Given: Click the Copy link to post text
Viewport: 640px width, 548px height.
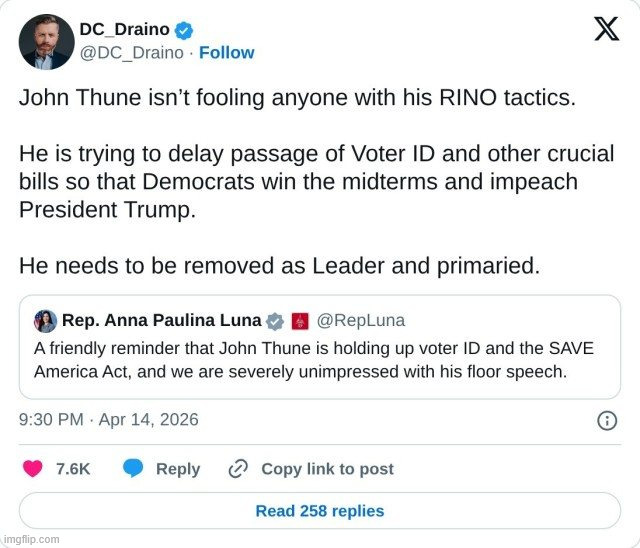Looking at the screenshot, I should click(327, 469).
